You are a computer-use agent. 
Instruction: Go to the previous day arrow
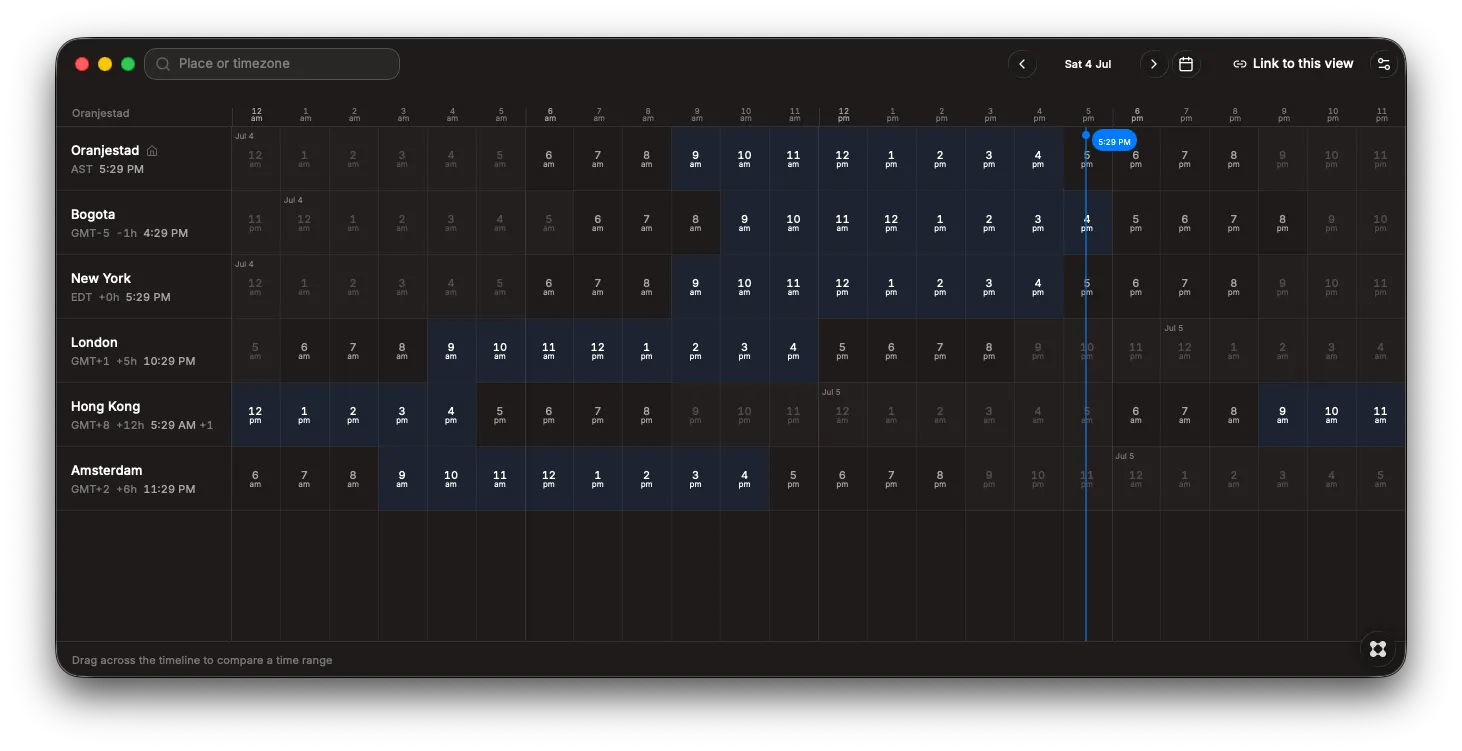coord(1022,64)
